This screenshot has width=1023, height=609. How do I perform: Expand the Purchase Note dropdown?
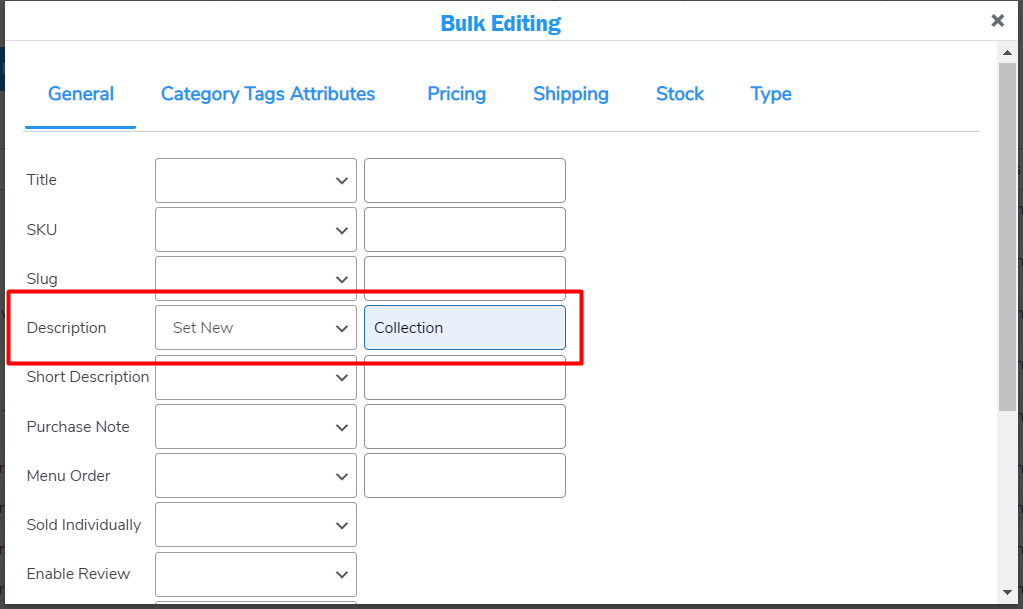pos(255,426)
